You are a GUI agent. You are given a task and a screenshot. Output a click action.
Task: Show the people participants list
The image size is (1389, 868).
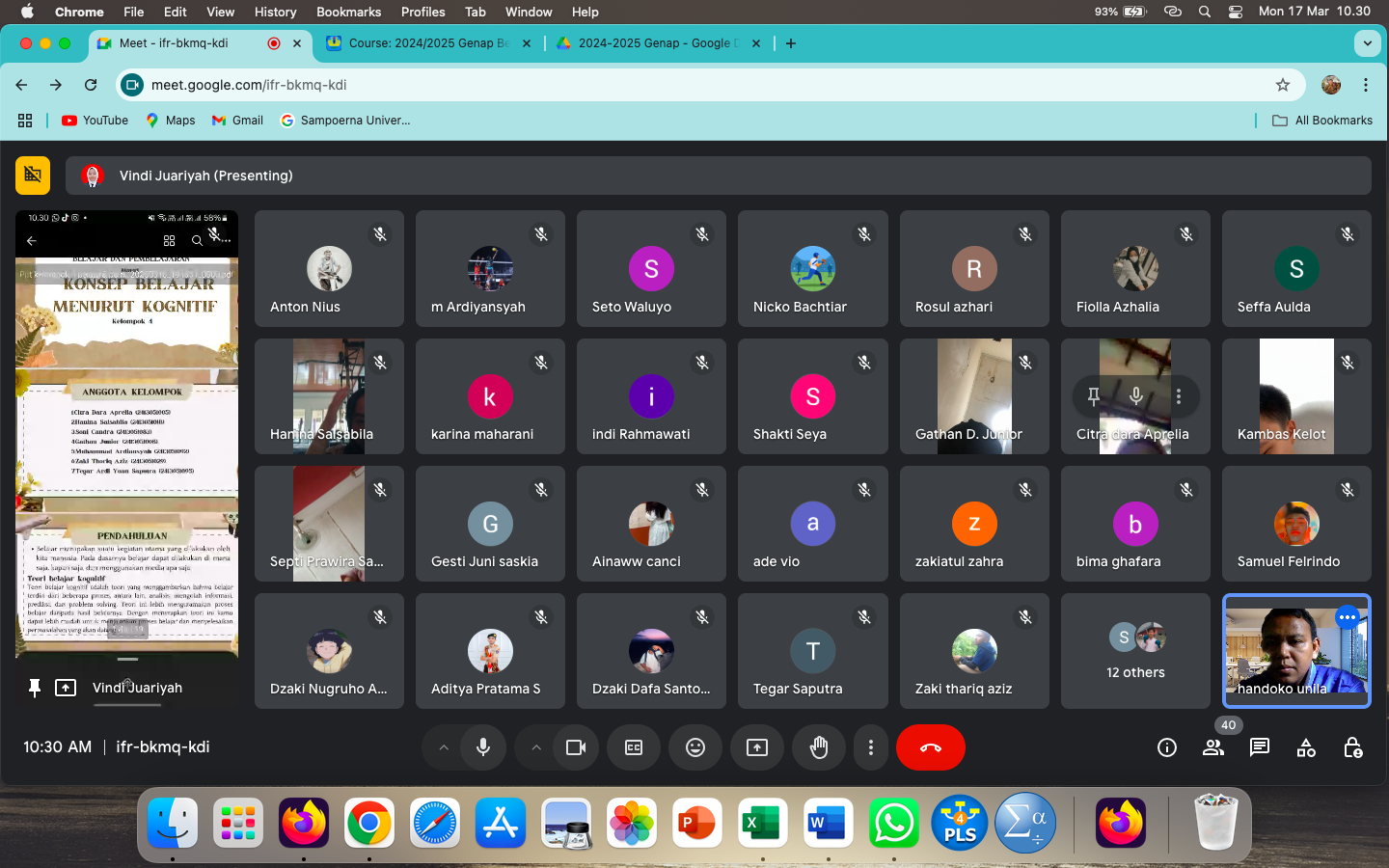[1213, 747]
